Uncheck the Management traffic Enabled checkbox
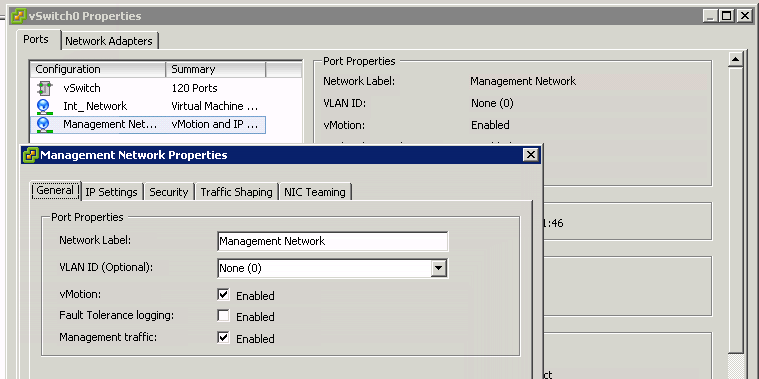 tap(223, 337)
